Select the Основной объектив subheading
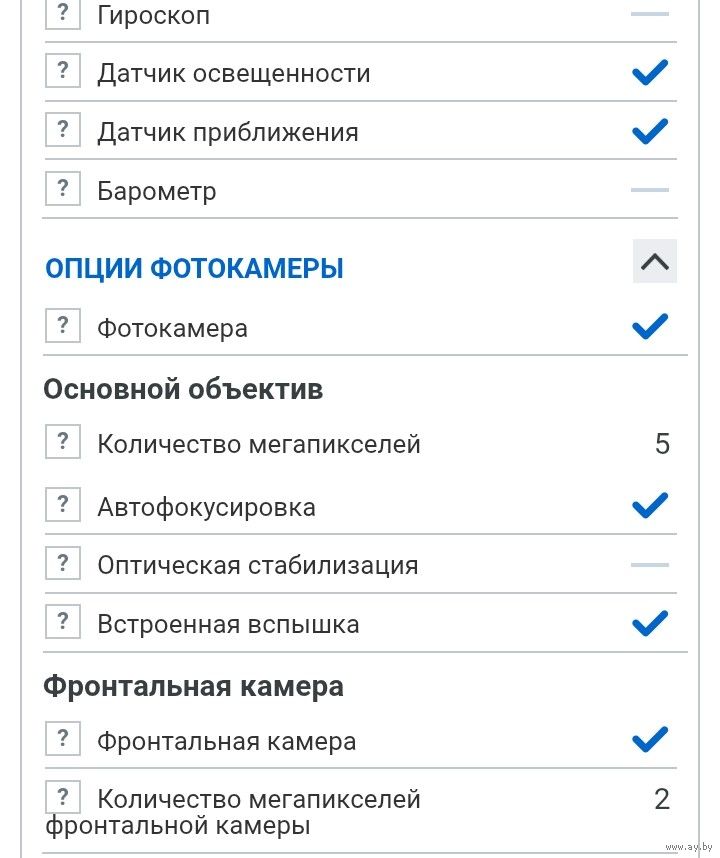 183,390
